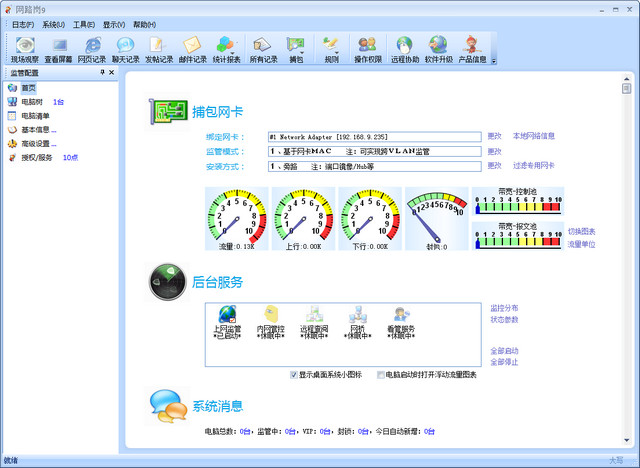
Task: Click the 带宽-控制池 bandwidth color bar
Action: [x=517, y=207]
